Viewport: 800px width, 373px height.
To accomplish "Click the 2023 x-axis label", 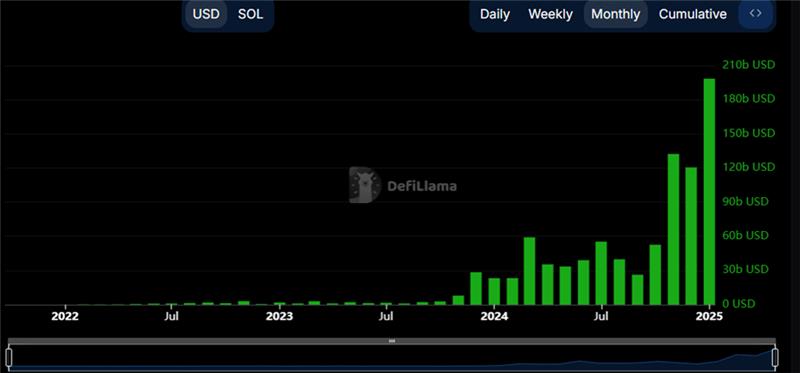I will tap(279, 316).
